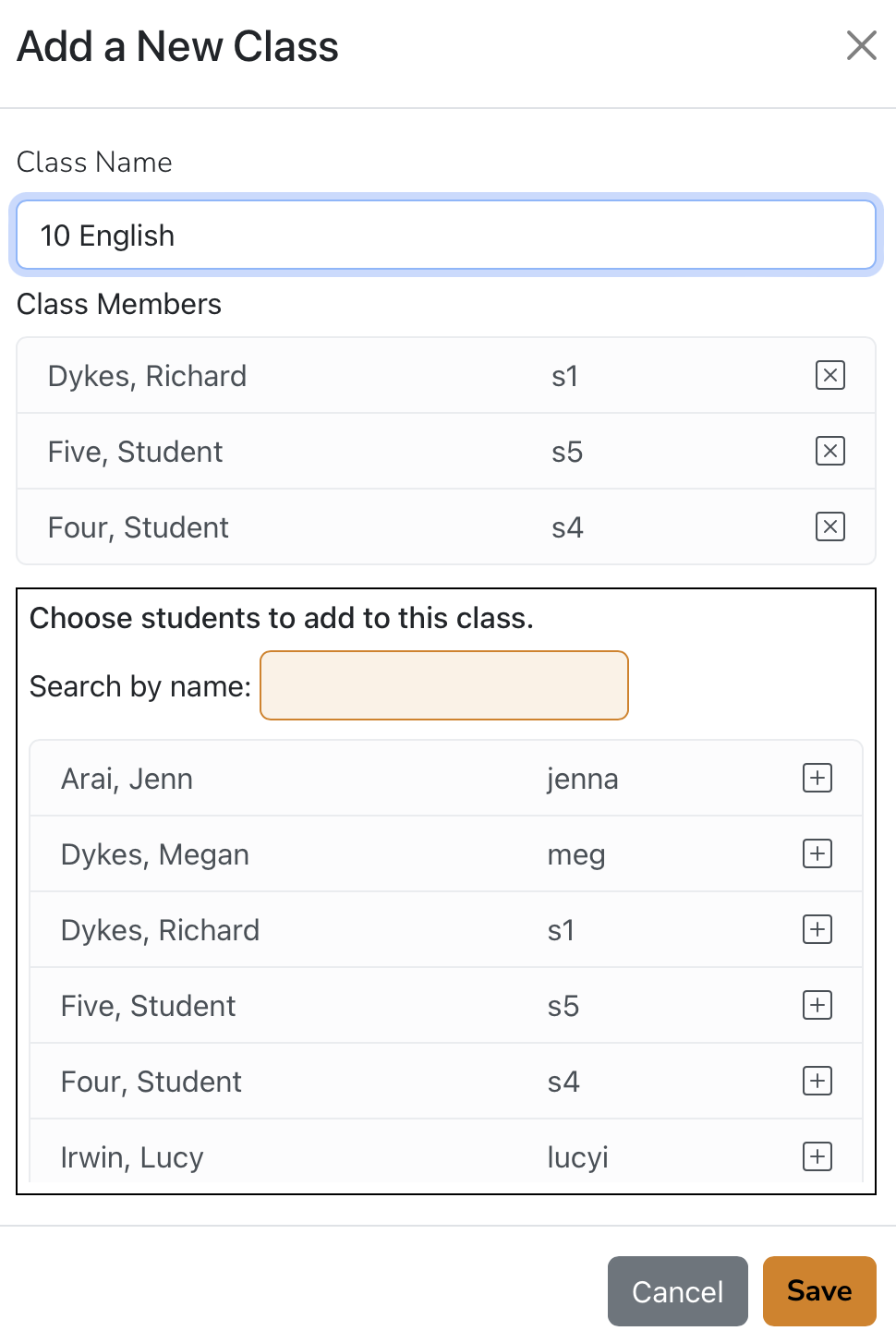Click the Class Name text field
The height and width of the screenshot is (1343, 896).
(x=446, y=236)
